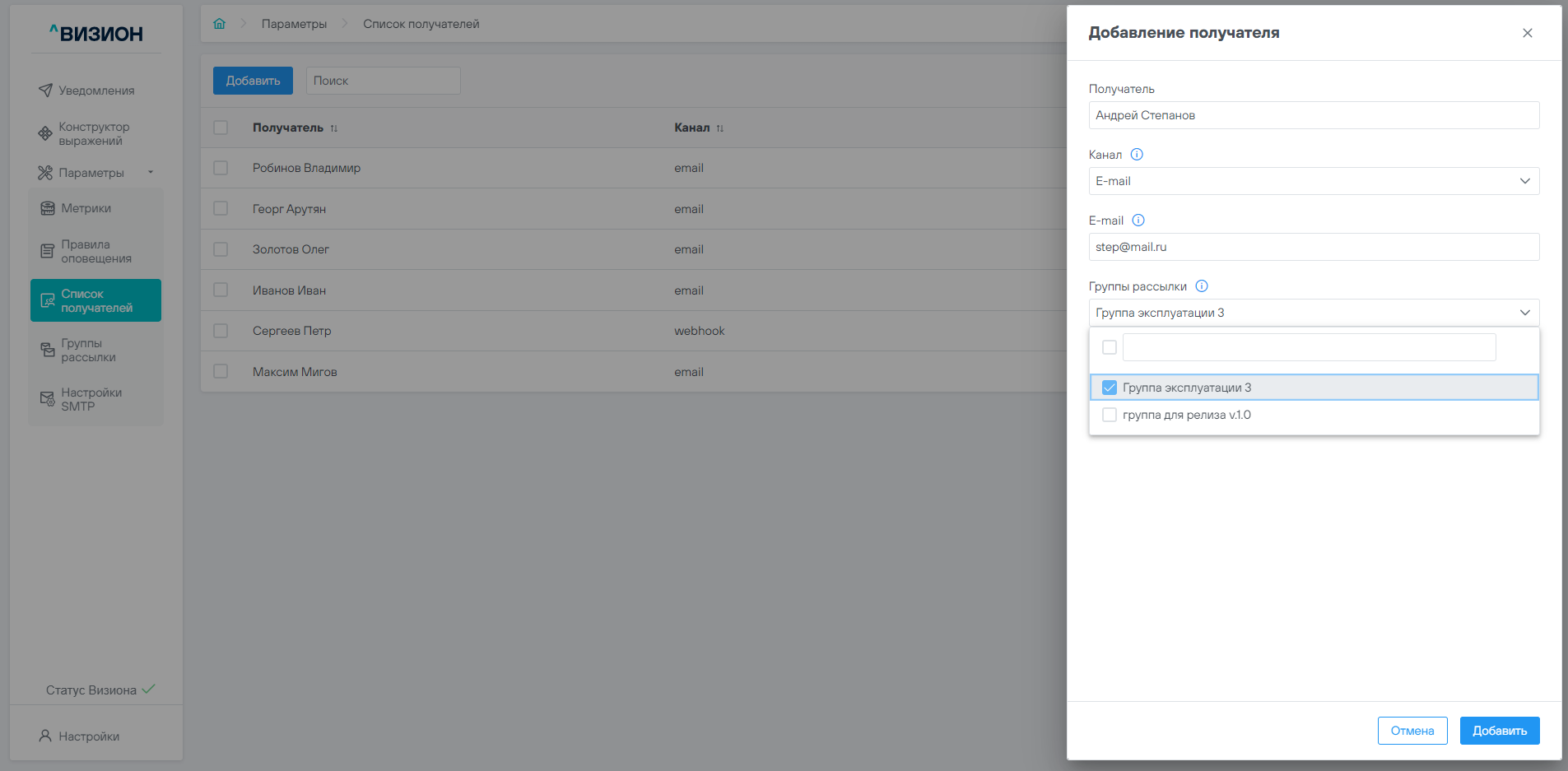1568x771 pixels.
Task: Open Уведомления from the sidebar
Action: tap(95, 91)
